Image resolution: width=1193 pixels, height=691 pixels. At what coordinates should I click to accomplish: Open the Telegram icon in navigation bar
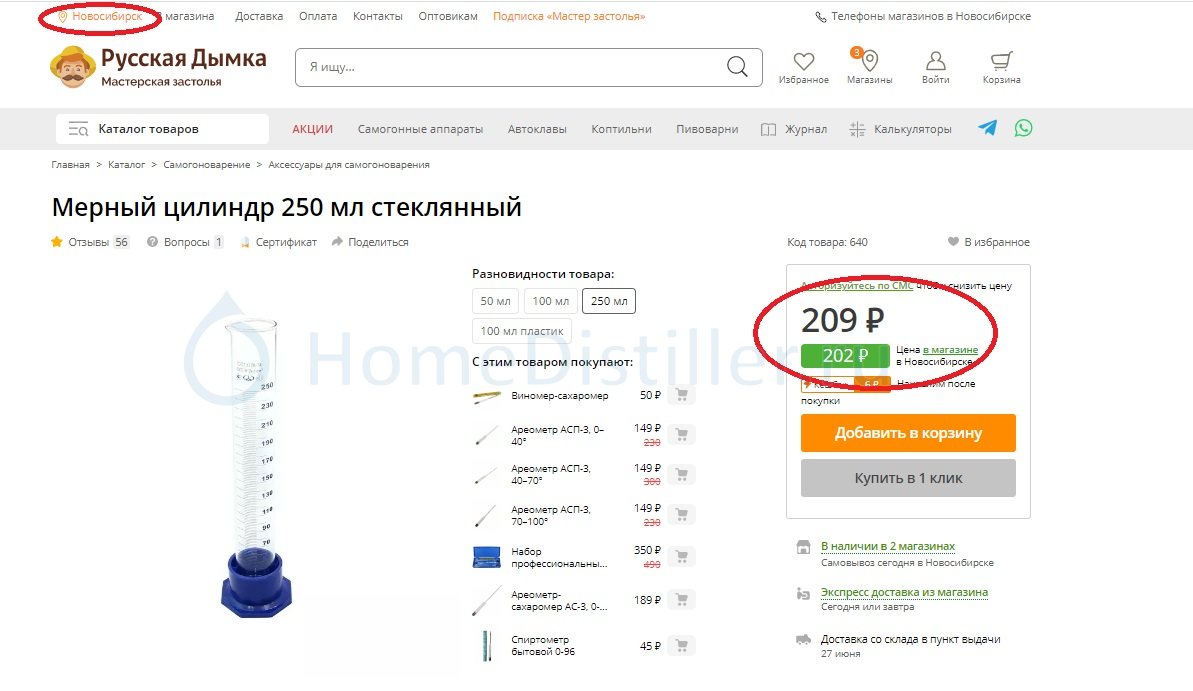click(988, 128)
